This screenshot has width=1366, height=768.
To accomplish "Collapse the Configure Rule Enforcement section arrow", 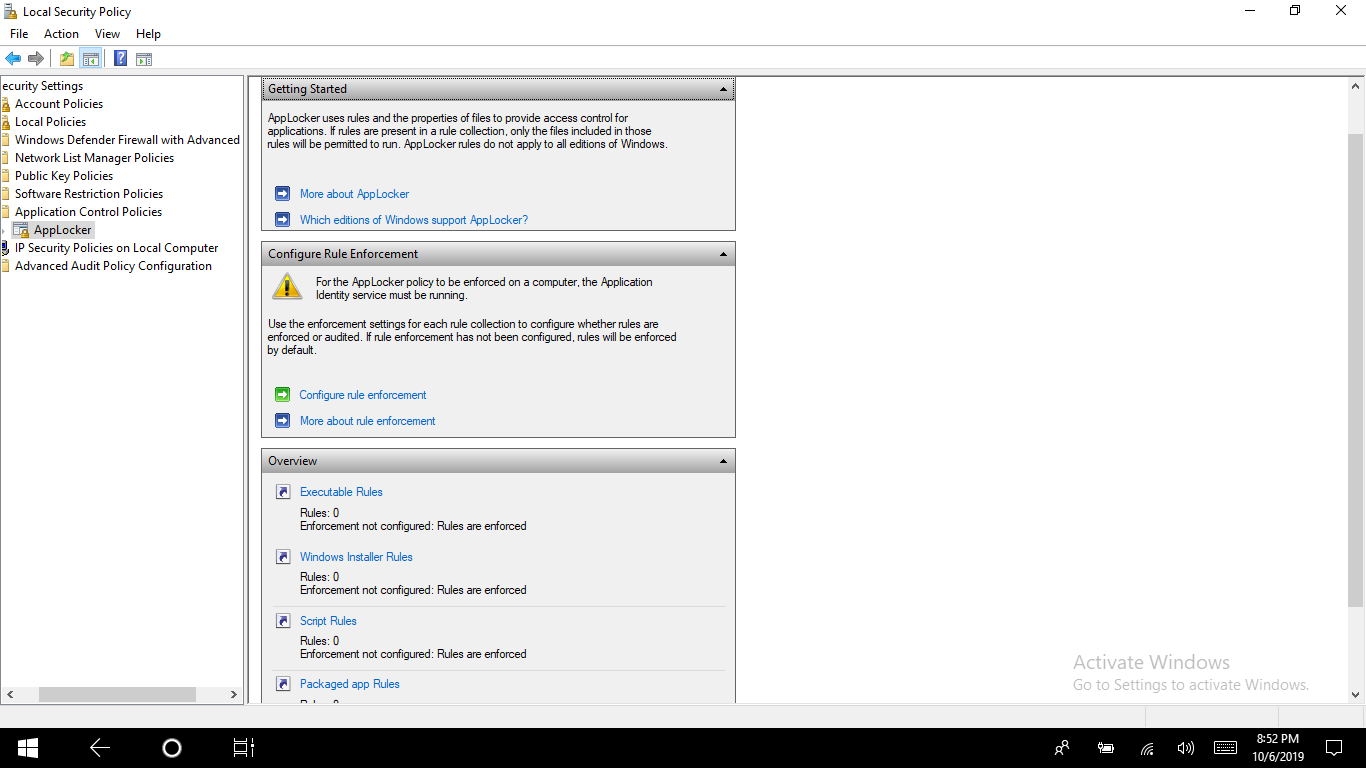I will [x=723, y=254].
